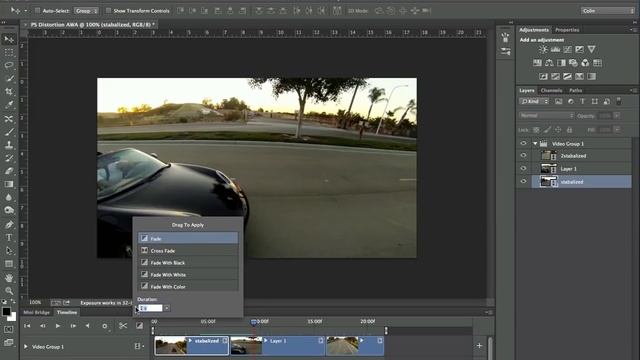Select the Eyedropper tool
The width and height of the screenshot is (640, 360).
point(9,105)
